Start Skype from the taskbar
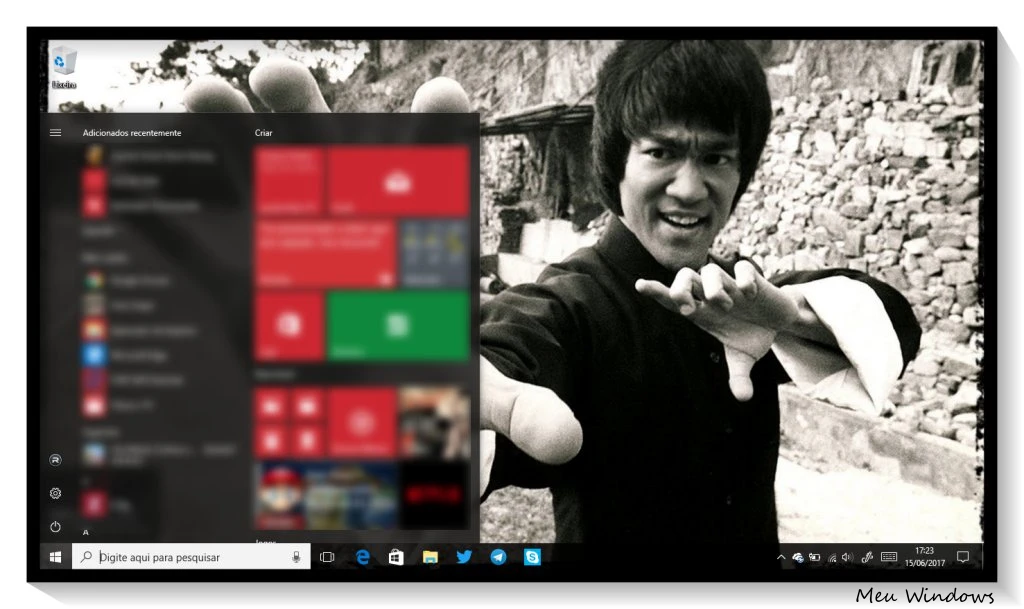 coord(532,557)
